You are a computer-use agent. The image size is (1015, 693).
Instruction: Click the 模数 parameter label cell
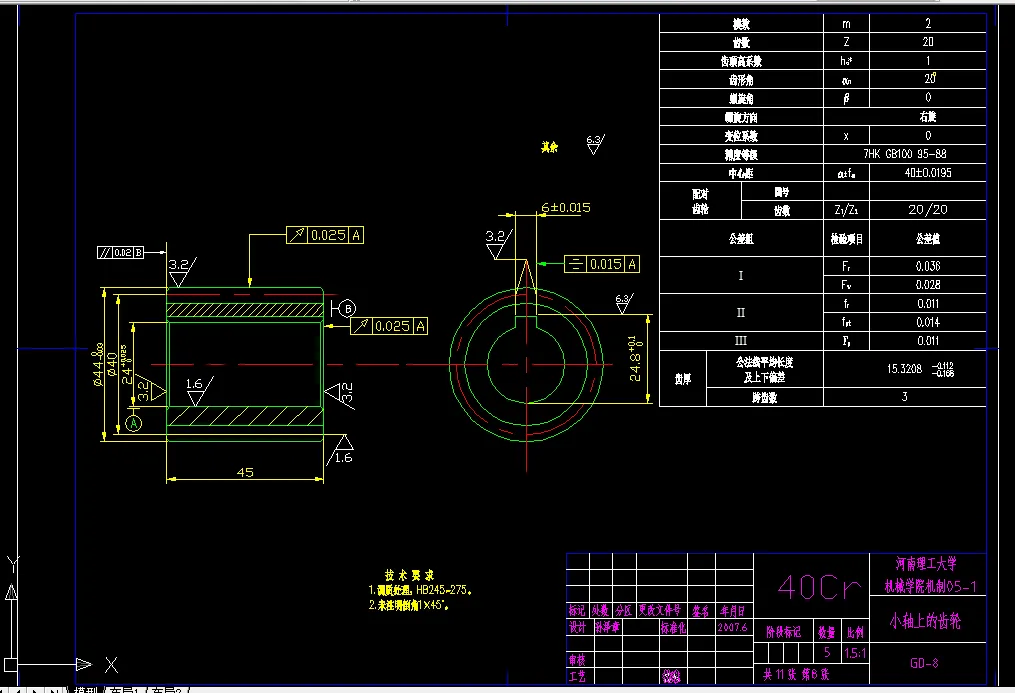741,24
